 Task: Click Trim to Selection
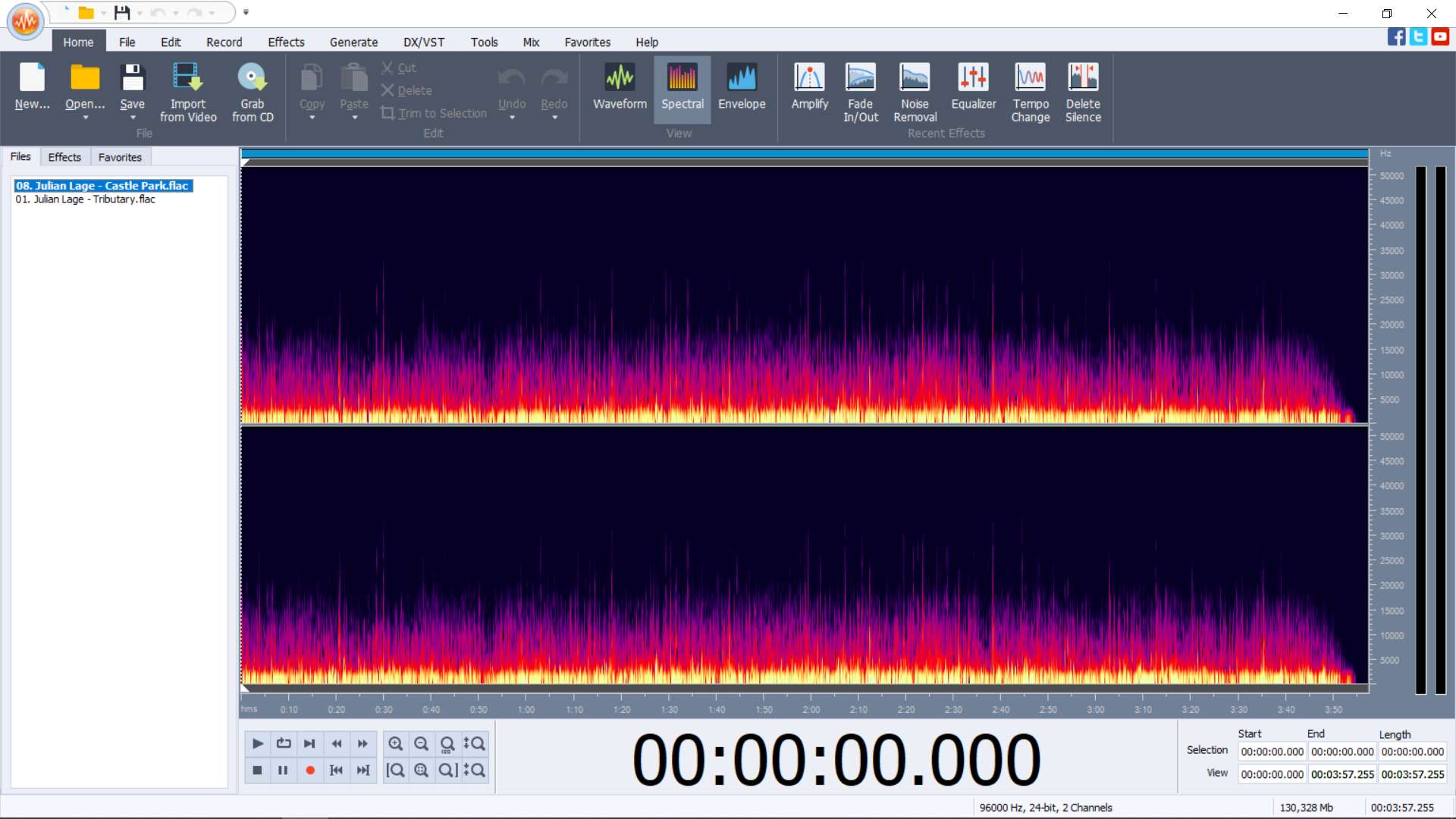click(434, 113)
